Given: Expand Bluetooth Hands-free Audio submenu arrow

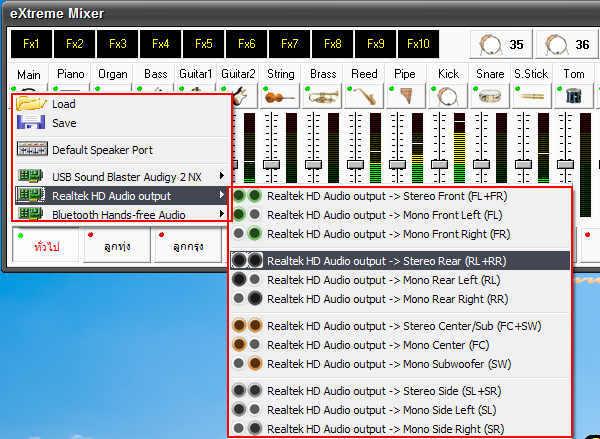Looking at the screenshot, I should click(222, 214).
